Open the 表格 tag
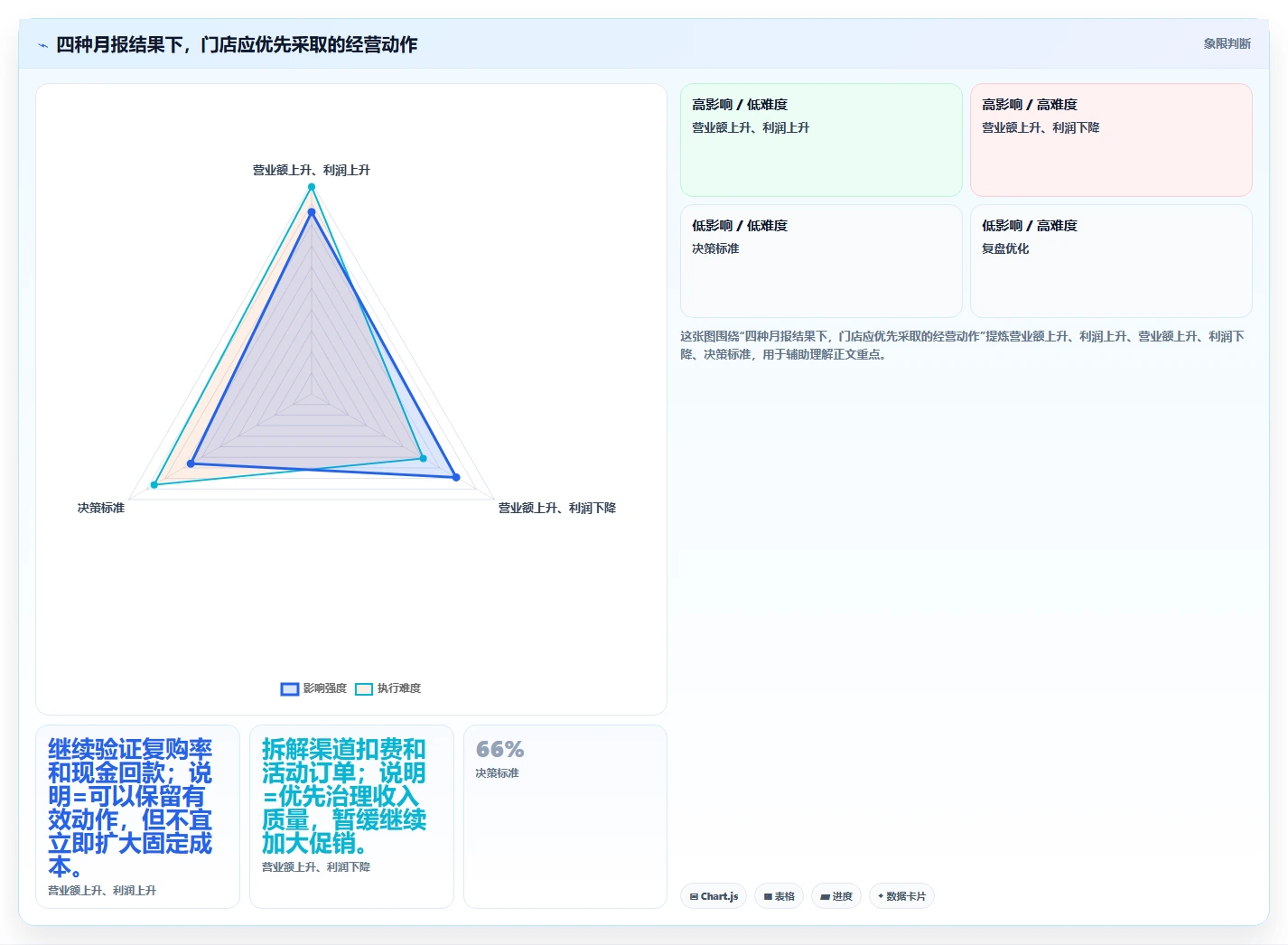1288x945 pixels. click(x=779, y=896)
